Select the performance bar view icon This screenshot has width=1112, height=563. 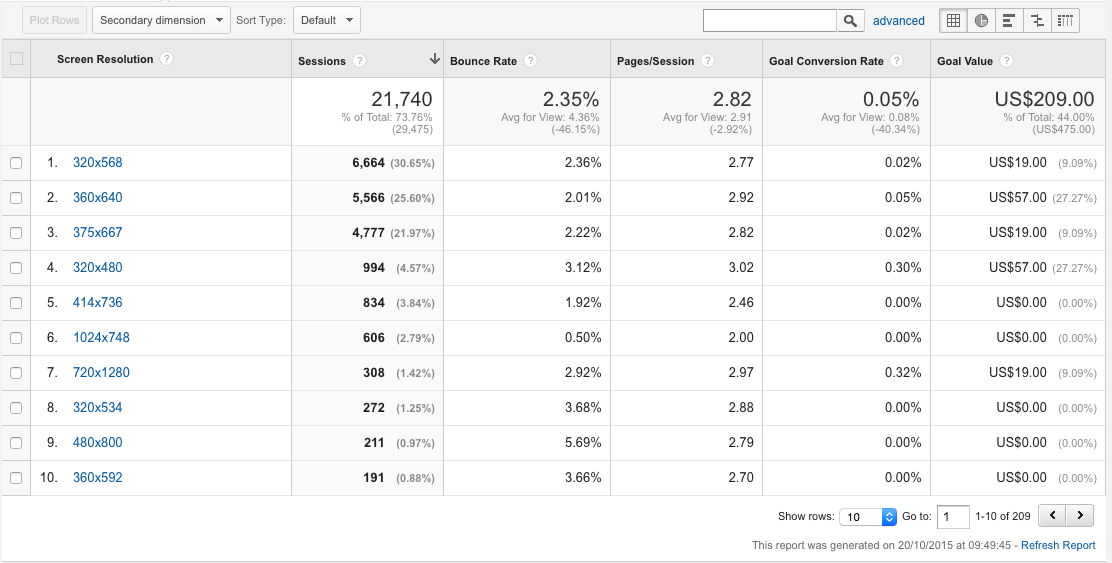tap(1009, 20)
